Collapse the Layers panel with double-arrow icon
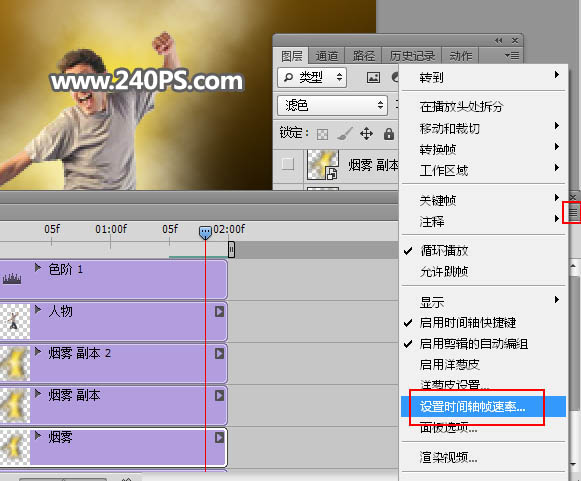This screenshot has height=481, width=581. (x=499, y=40)
